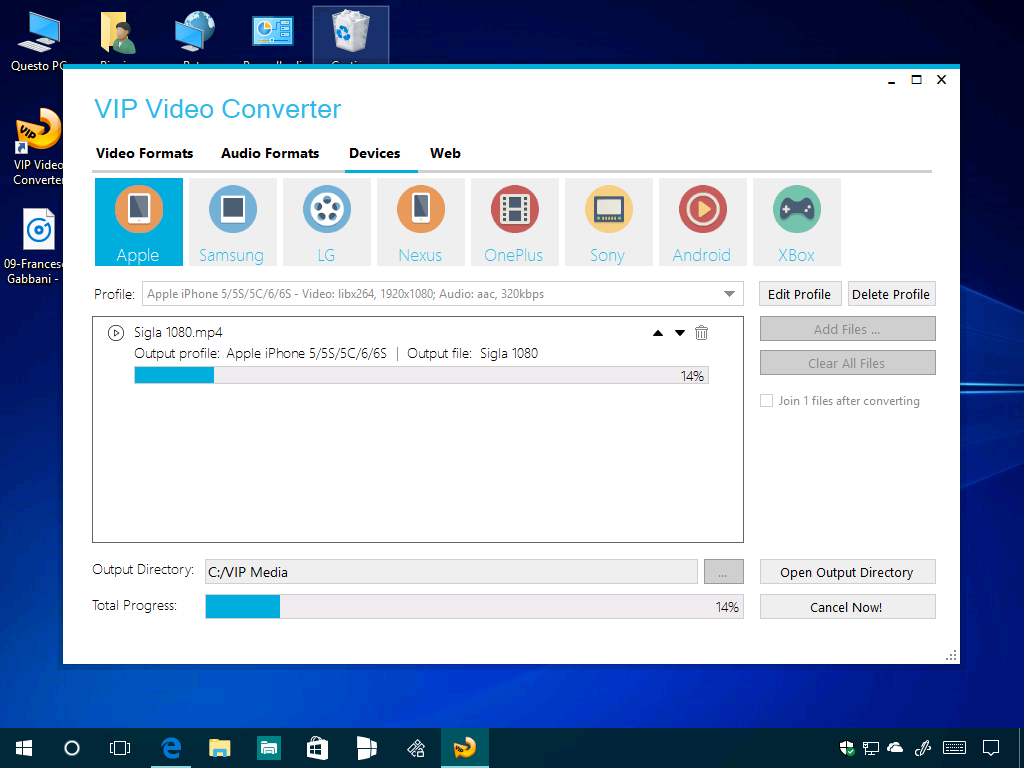Click the Total Progress bar
1024x768 pixels.
point(474,607)
